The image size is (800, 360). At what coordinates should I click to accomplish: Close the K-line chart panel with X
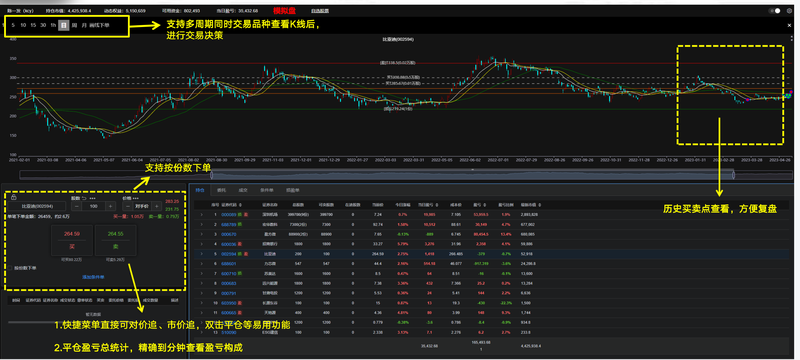click(789, 24)
